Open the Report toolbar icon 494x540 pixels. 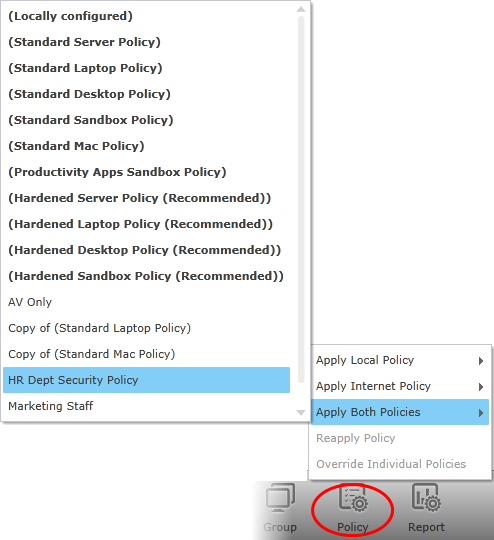(x=426, y=509)
